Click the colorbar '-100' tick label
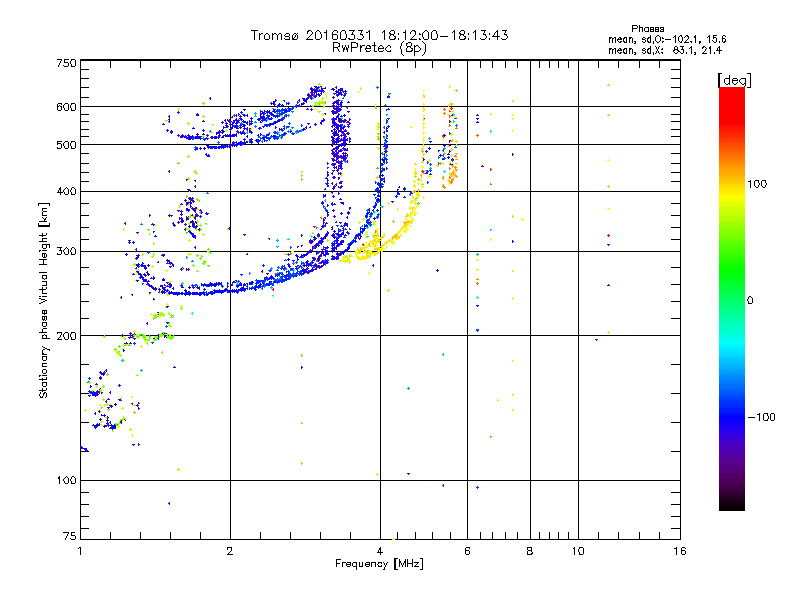Image resolution: width=800 pixels, height=600 pixels. pyautogui.click(x=761, y=417)
